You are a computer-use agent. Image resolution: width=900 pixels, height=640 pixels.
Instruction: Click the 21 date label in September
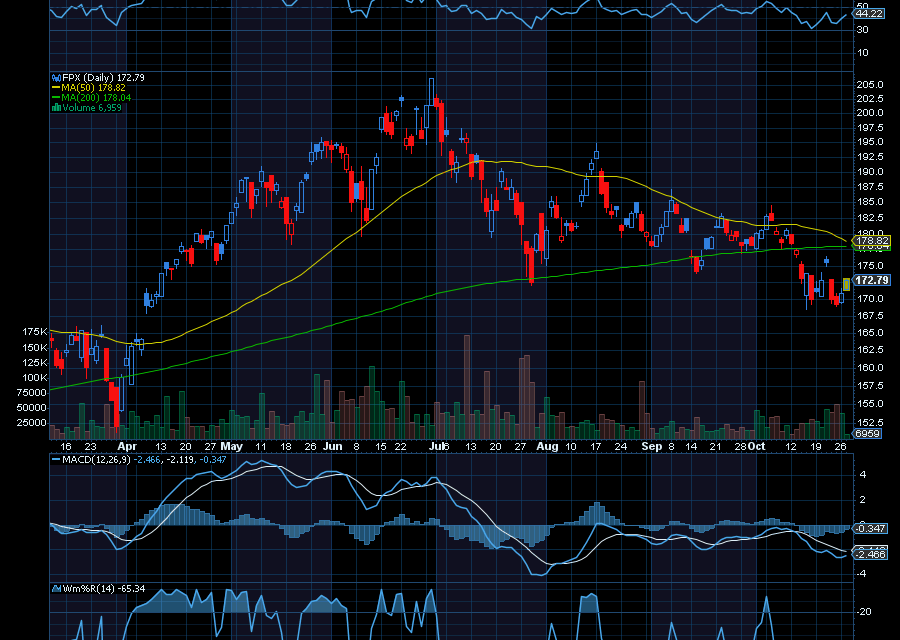pos(715,447)
